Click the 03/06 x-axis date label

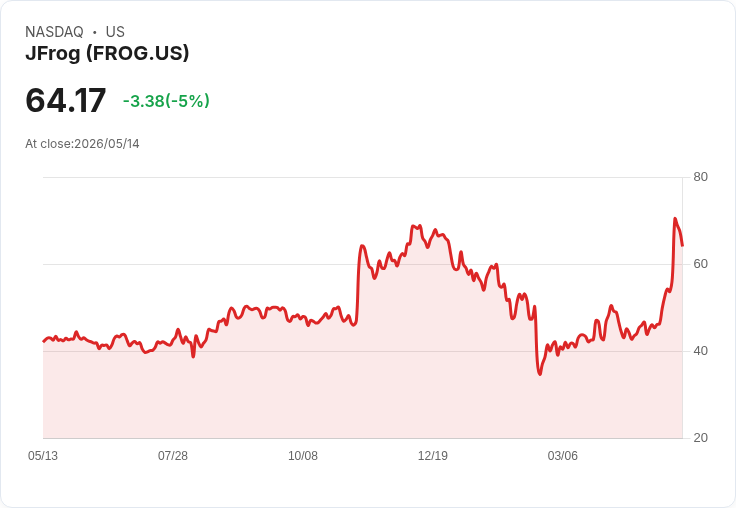[562, 456]
